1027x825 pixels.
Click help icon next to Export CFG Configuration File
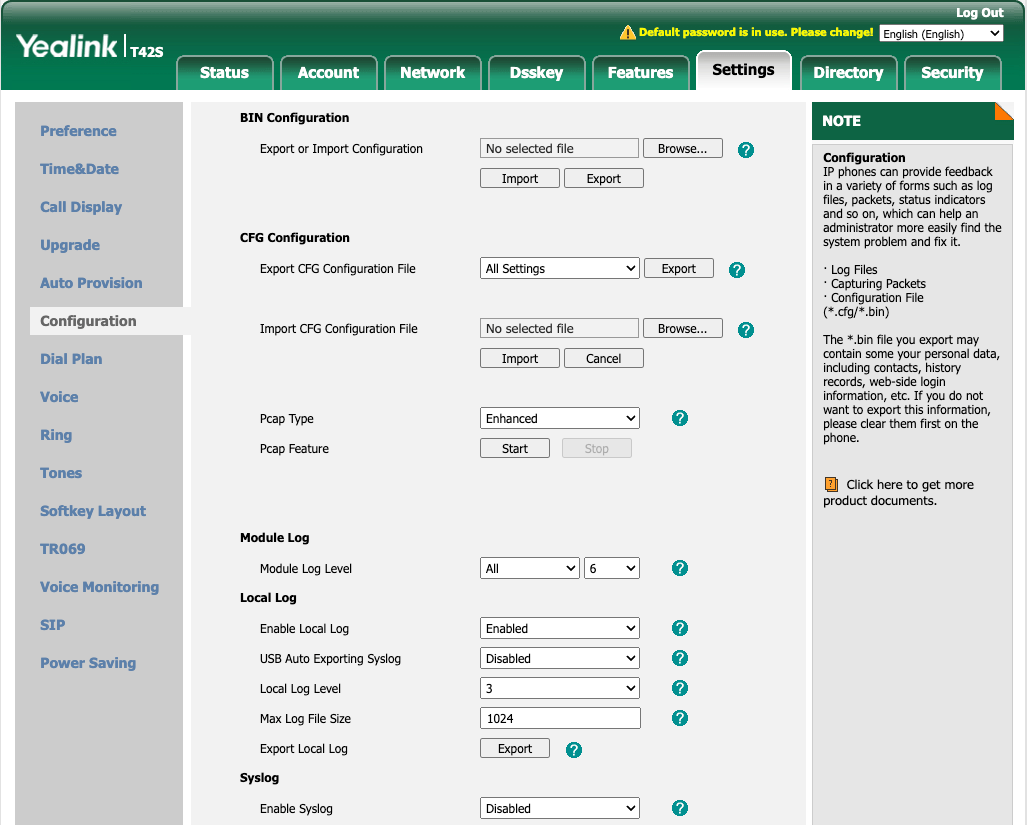pos(736,270)
